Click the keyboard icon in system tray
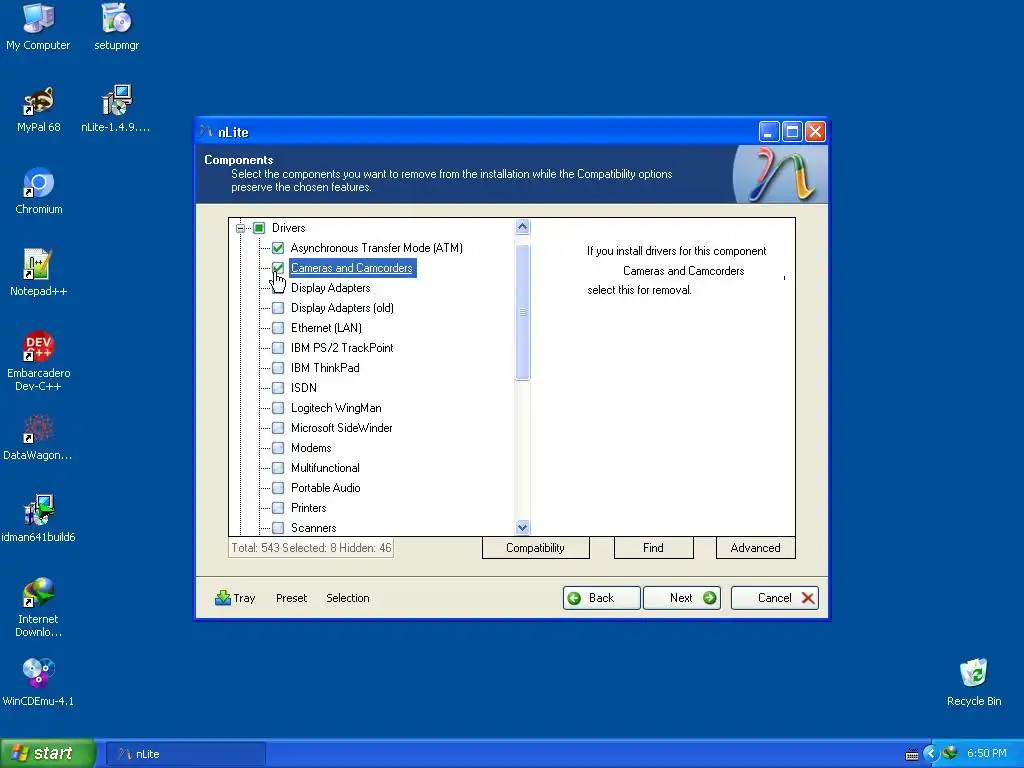Image resolution: width=1024 pixels, height=768 pixels. [912, 754]
